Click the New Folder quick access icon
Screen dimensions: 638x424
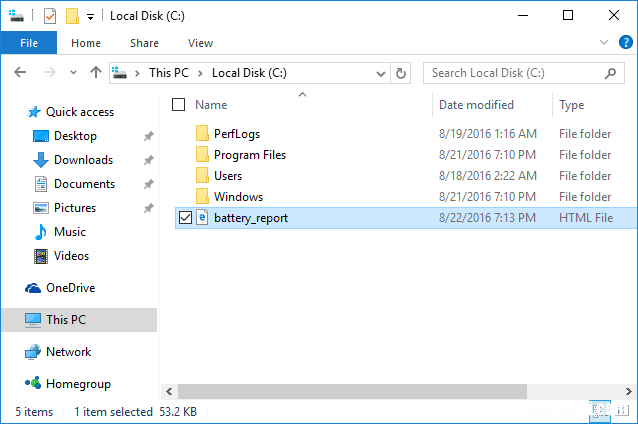click(x=72, y=16)
